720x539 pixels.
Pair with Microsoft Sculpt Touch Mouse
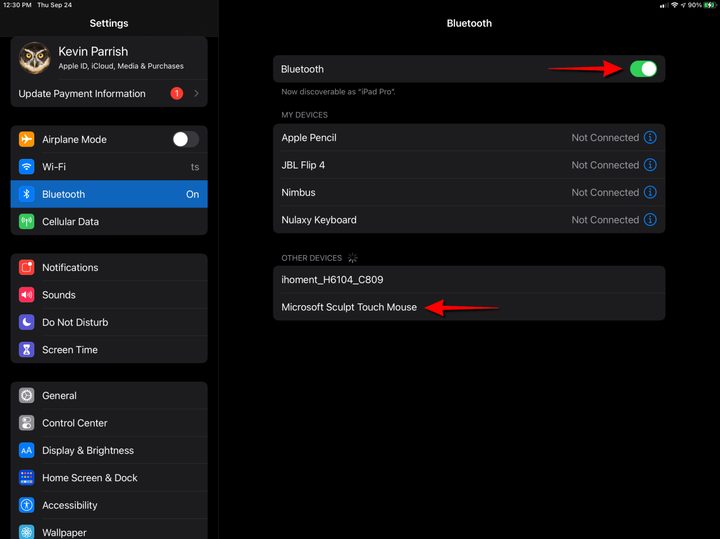pos(469,307)
